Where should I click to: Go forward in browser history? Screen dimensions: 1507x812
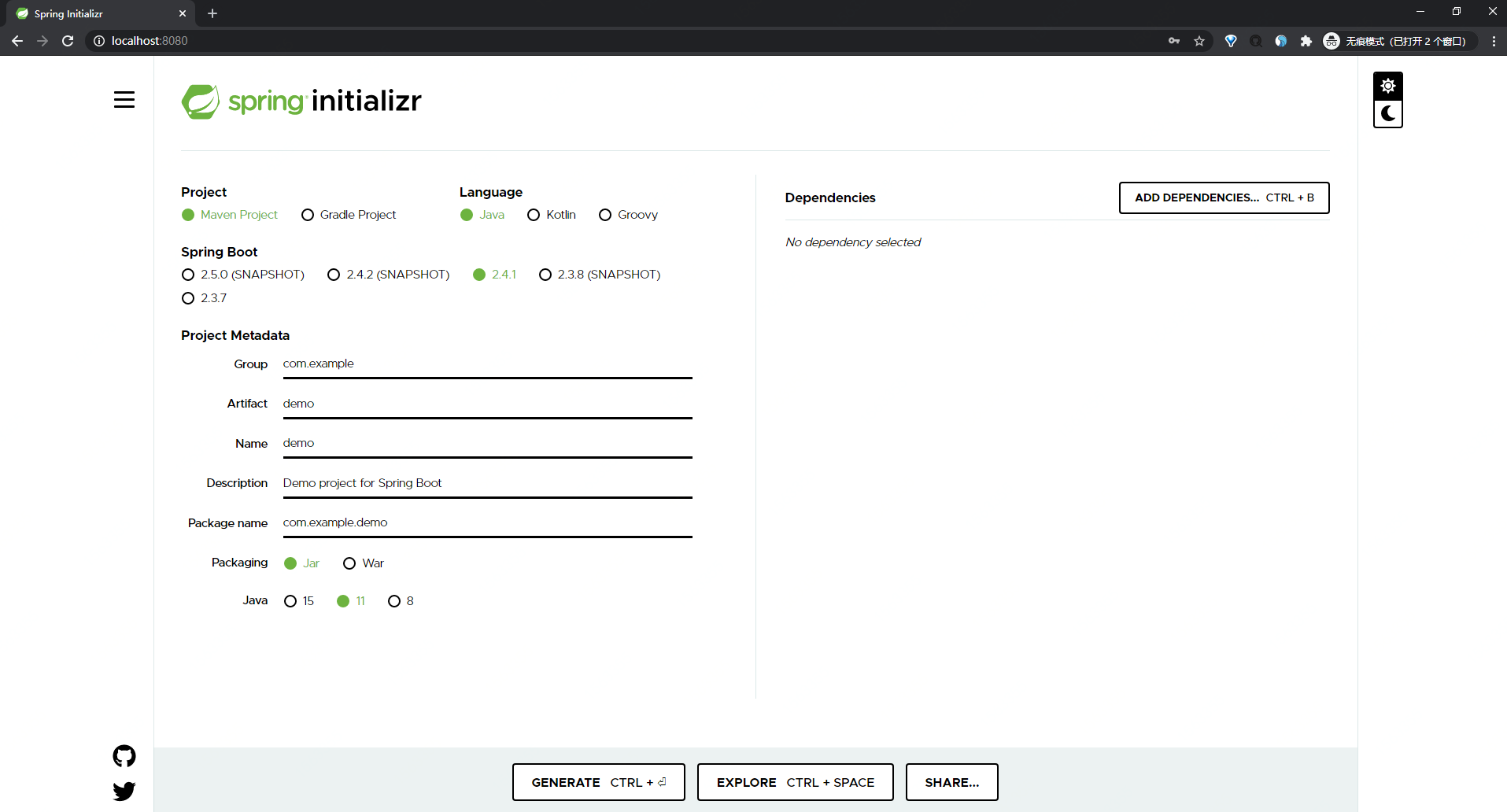point(42,41)
